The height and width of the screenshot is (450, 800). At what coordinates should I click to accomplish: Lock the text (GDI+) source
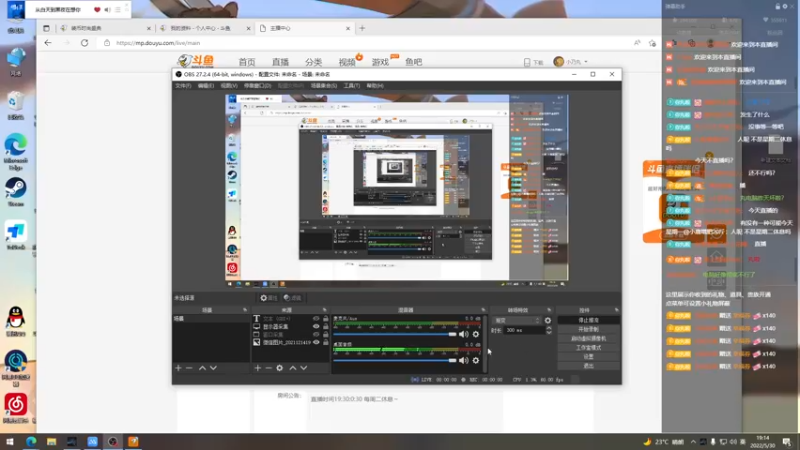pos(326,318)
